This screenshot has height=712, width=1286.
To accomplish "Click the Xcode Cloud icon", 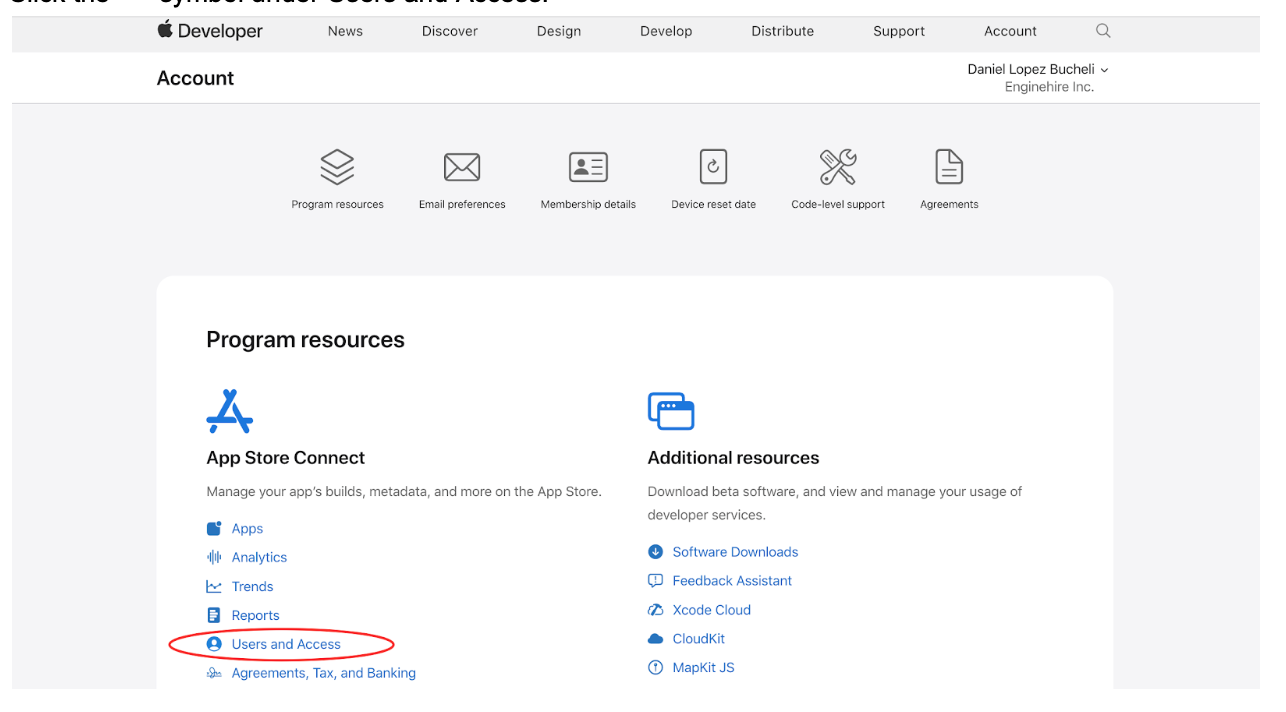I will click(x=656, y=610).
